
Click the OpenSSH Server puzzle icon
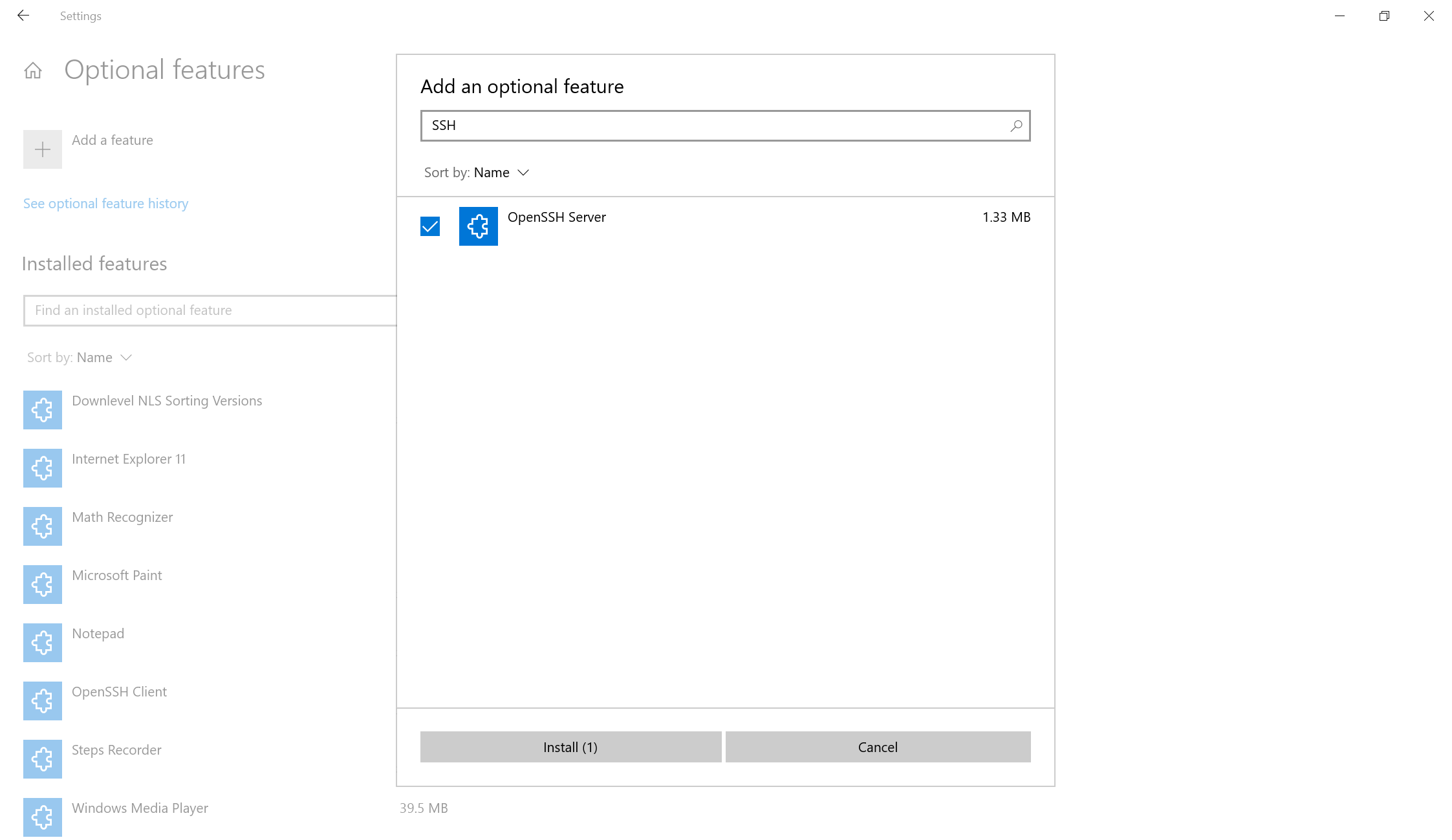pos(478,226)
